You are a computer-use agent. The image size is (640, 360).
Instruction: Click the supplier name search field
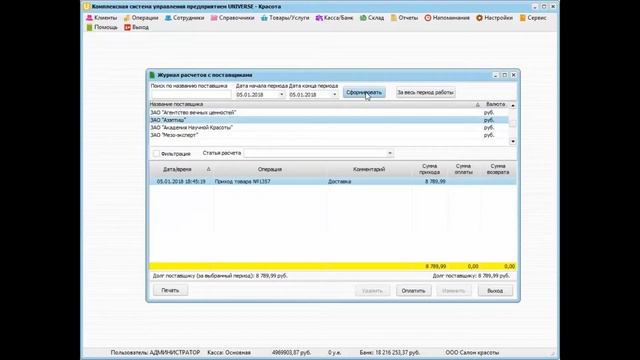191,95
